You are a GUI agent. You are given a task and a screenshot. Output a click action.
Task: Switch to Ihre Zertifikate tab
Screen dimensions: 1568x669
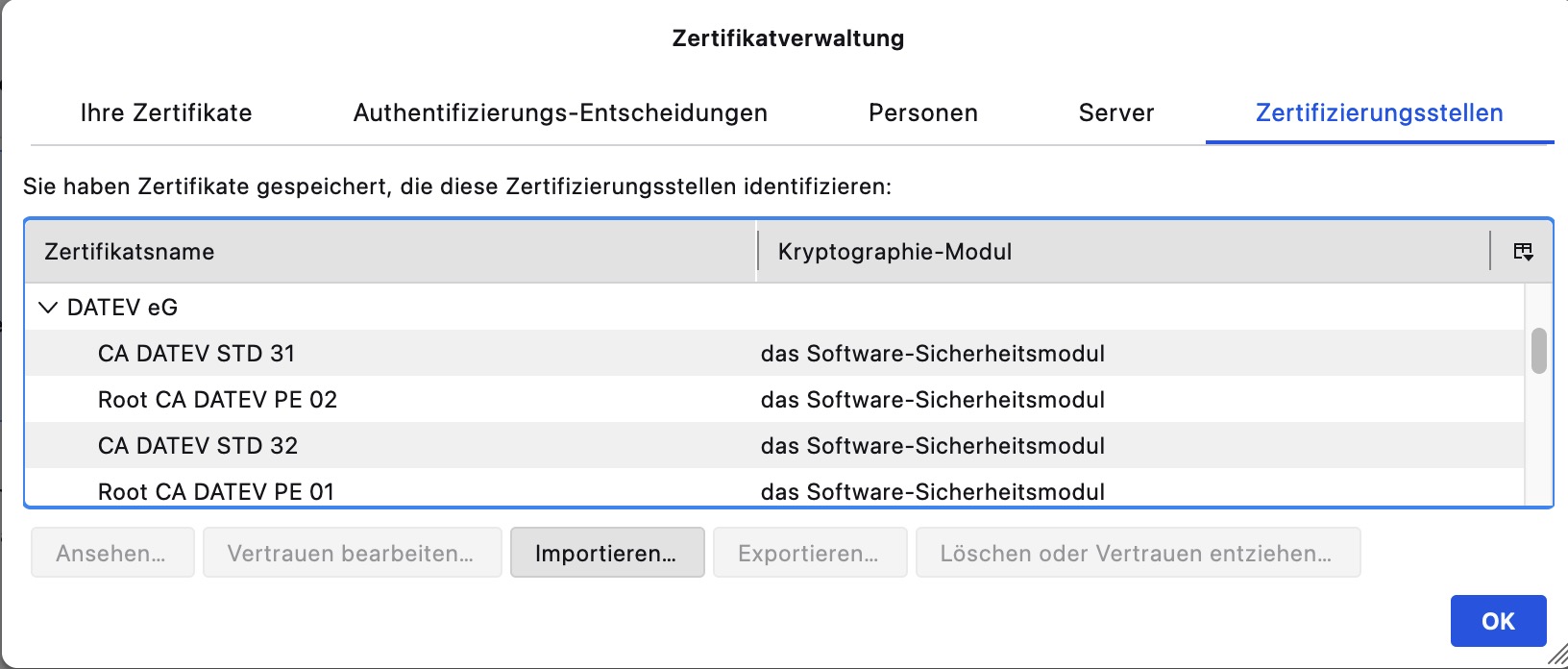[x=165, y=113]
